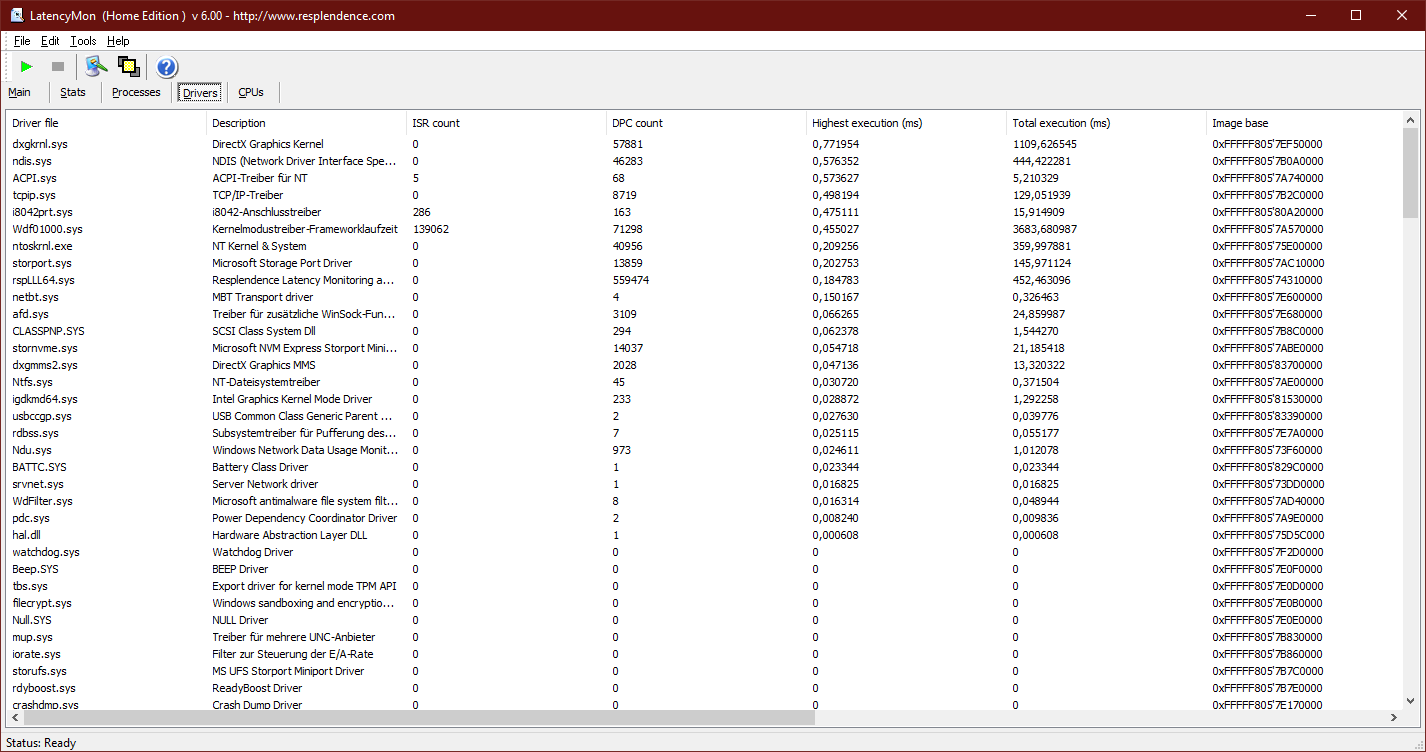The width and height of the screenshot is (1426, 752).
Task: Select the Wdf01000.sys driver row
Action: pos(47,229)
